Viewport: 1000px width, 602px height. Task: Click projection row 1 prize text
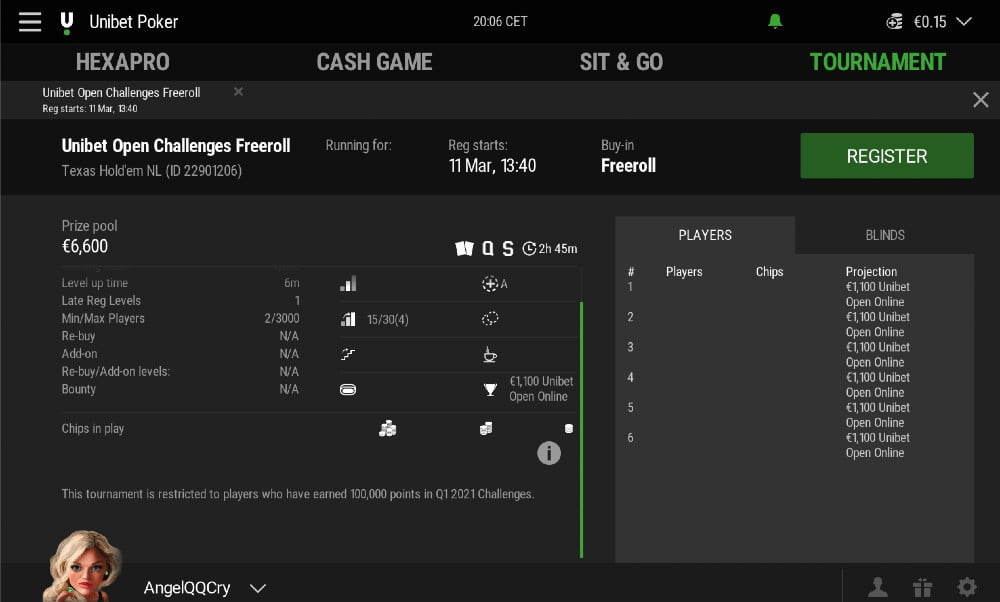click(x=878, y=295)
